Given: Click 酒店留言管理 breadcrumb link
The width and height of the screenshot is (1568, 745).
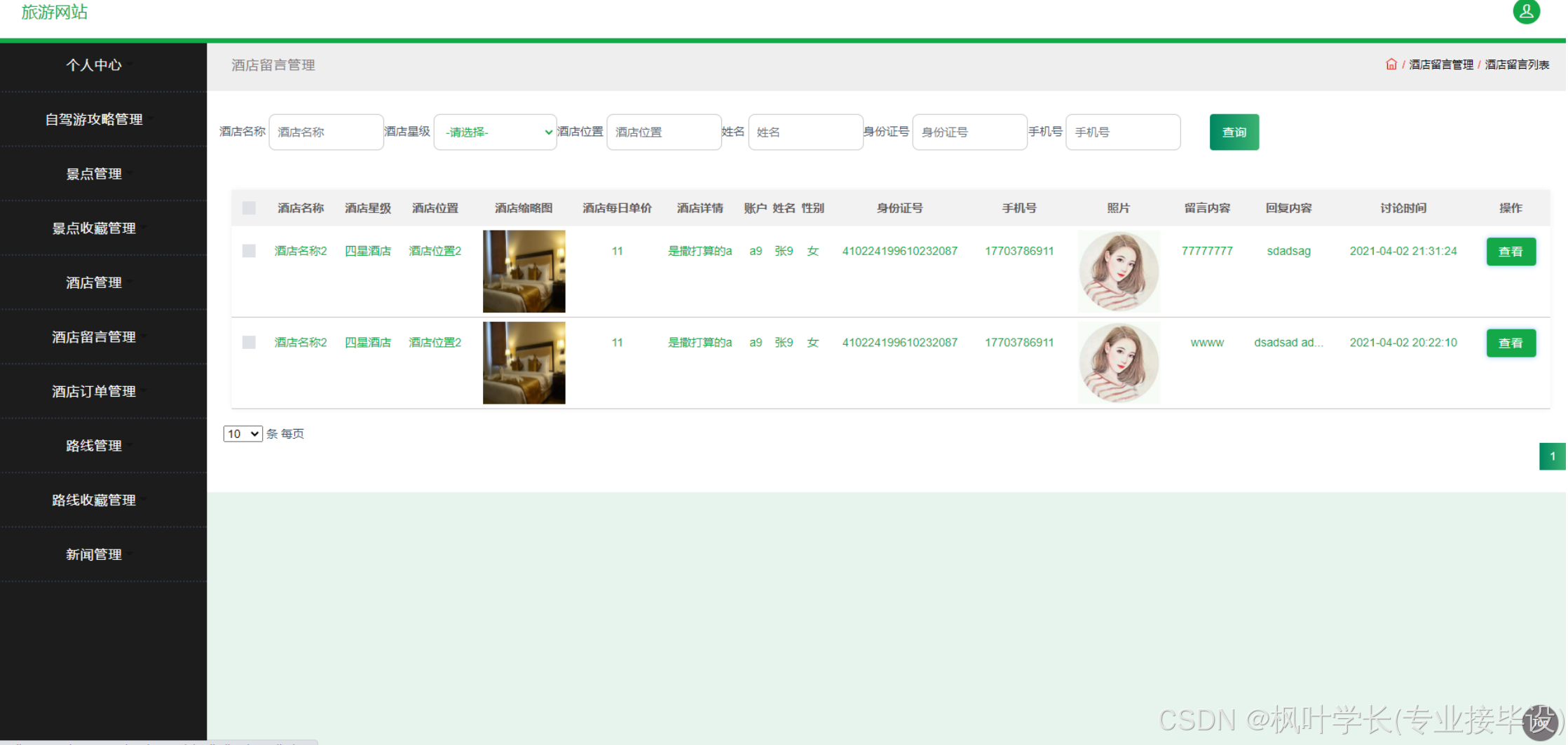Looking at the screenshot, I should [x=1441, y=64].
